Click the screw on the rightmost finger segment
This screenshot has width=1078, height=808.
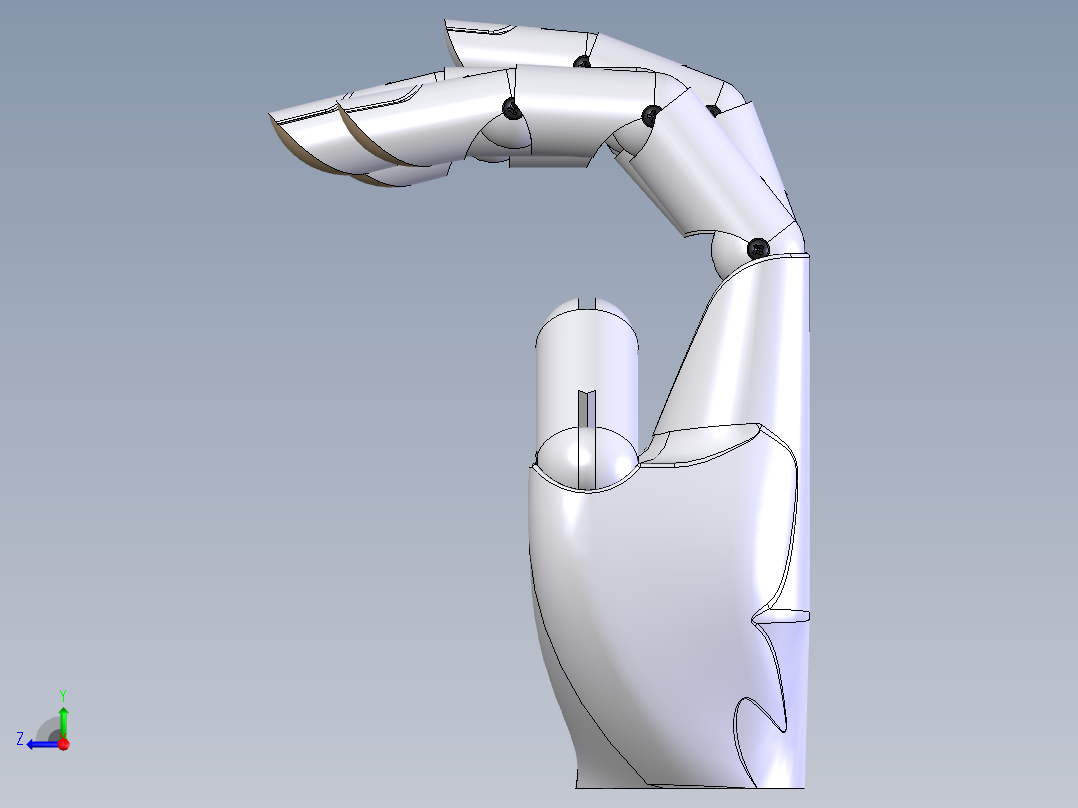click(x=715, y=108)
